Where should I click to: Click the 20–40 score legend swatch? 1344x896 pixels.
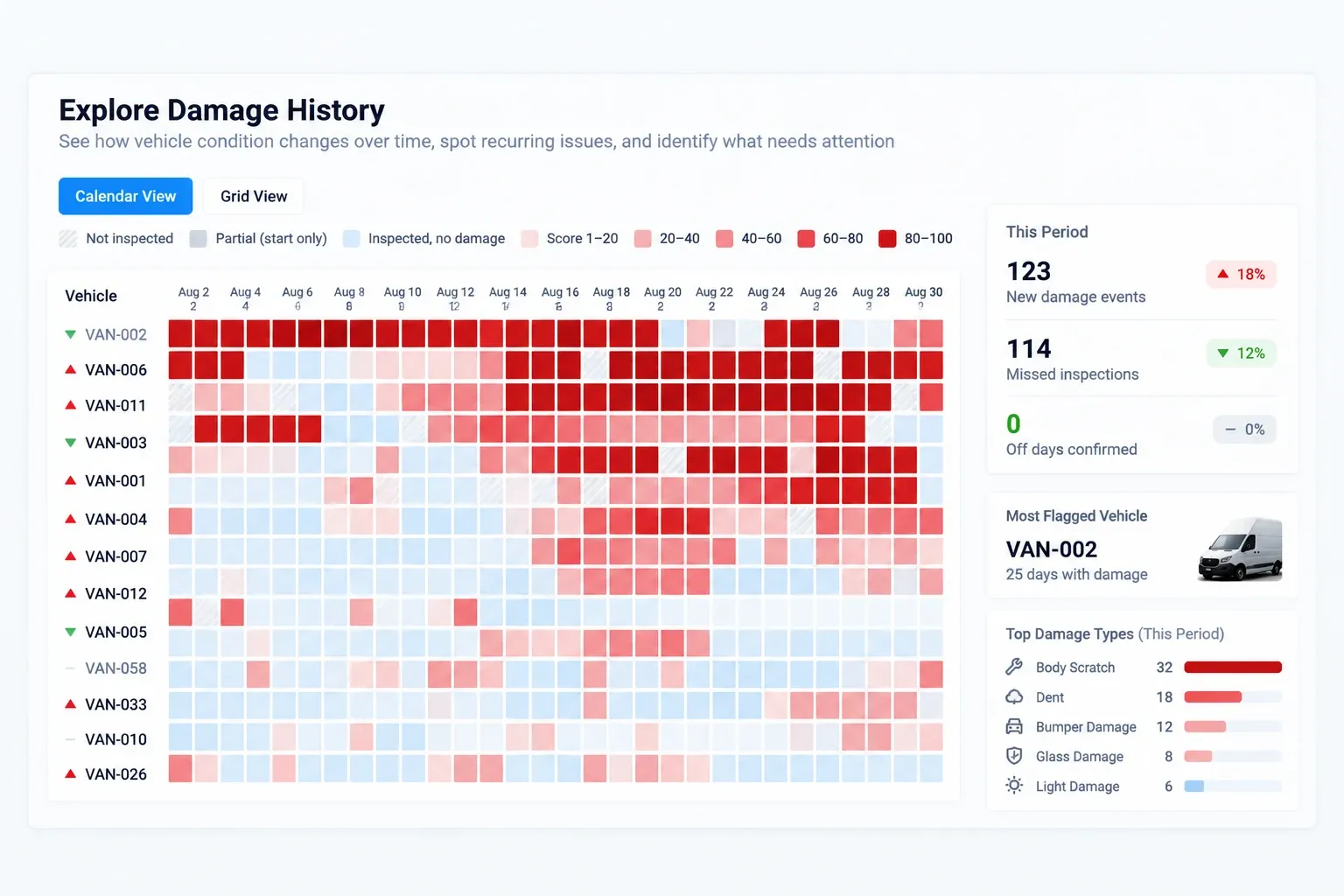click(x=642, y=239)
